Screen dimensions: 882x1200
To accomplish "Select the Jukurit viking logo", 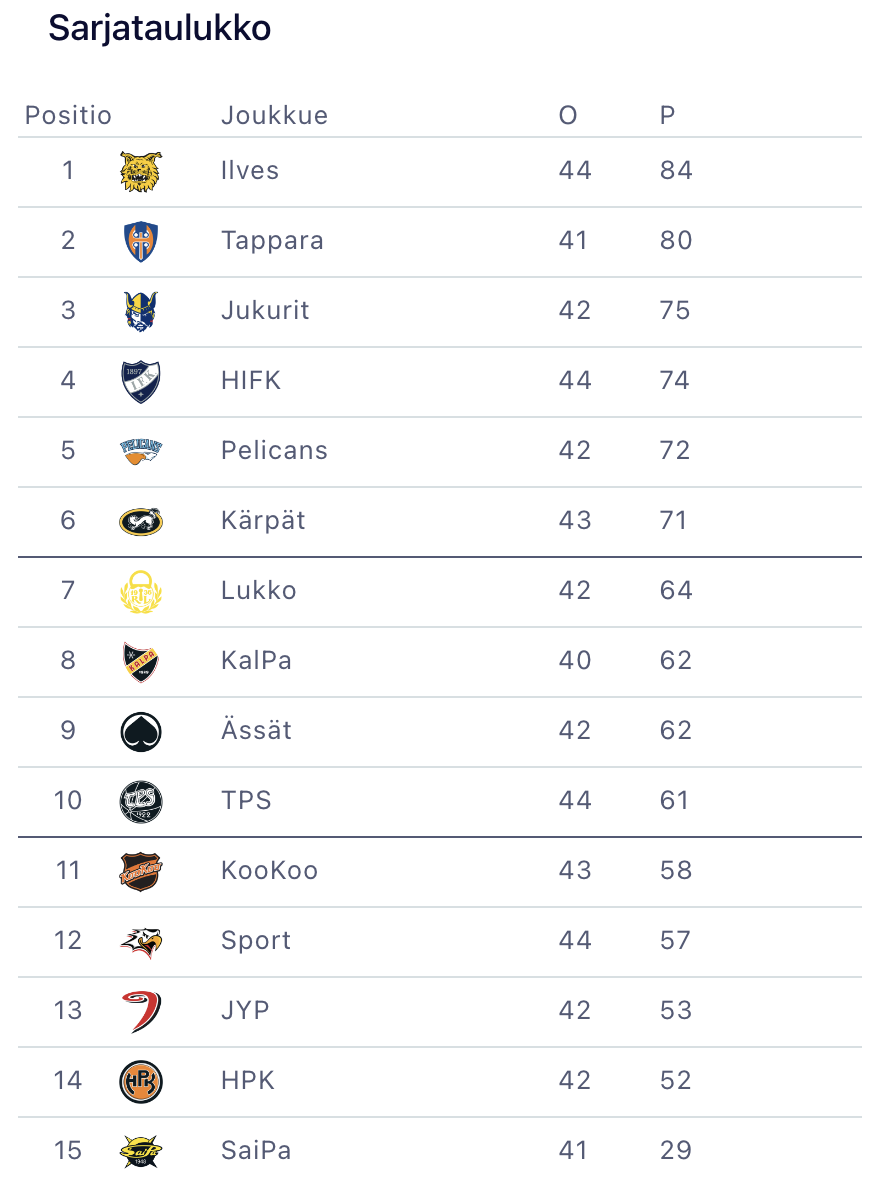I will click(x=140, y=311).
